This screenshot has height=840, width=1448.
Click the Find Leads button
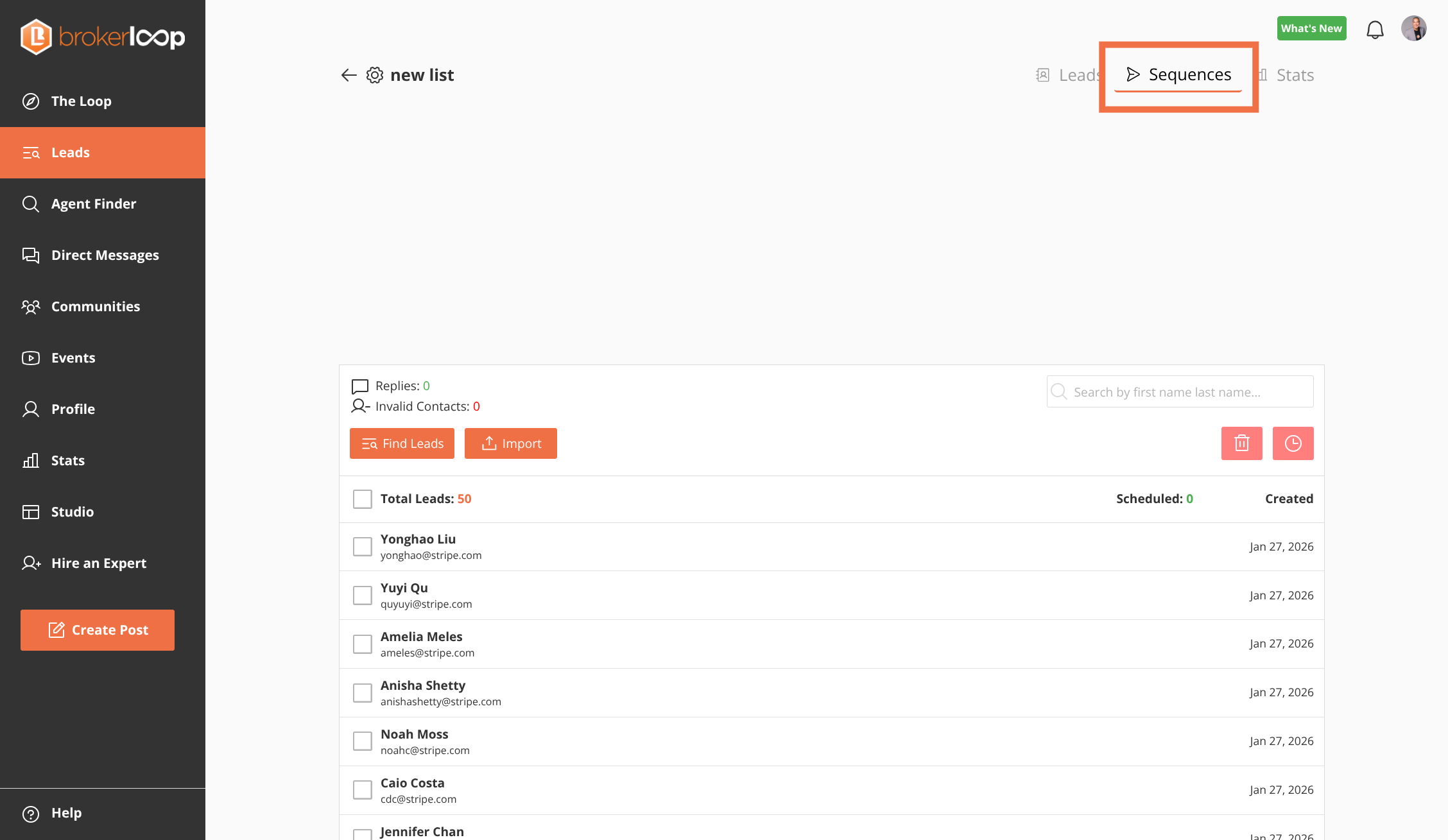coord(402,443)
